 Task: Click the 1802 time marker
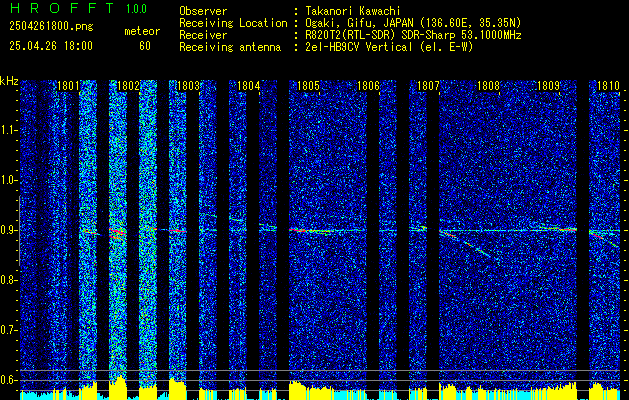coord(128,86)
